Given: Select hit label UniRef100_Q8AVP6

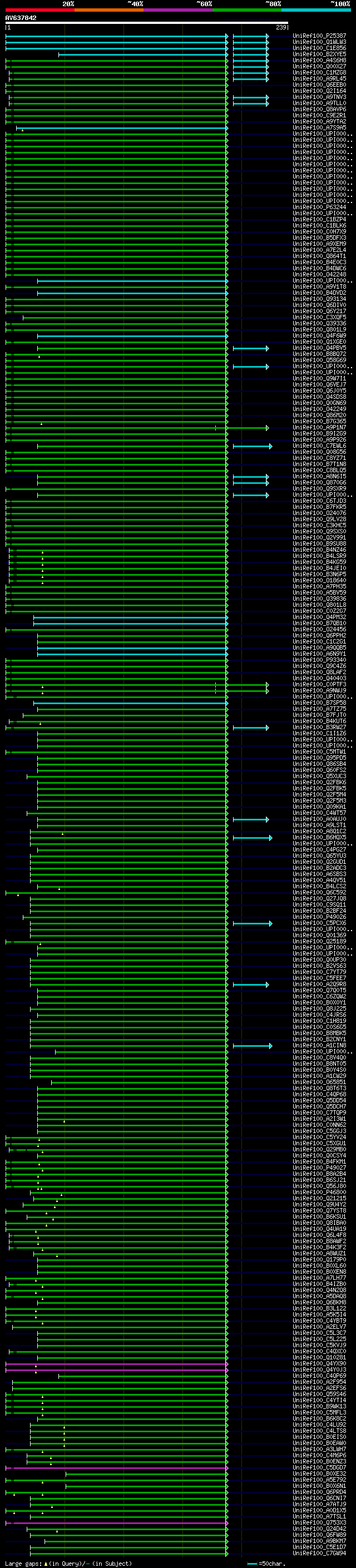Looking at the screenshot, I should 319,109.
